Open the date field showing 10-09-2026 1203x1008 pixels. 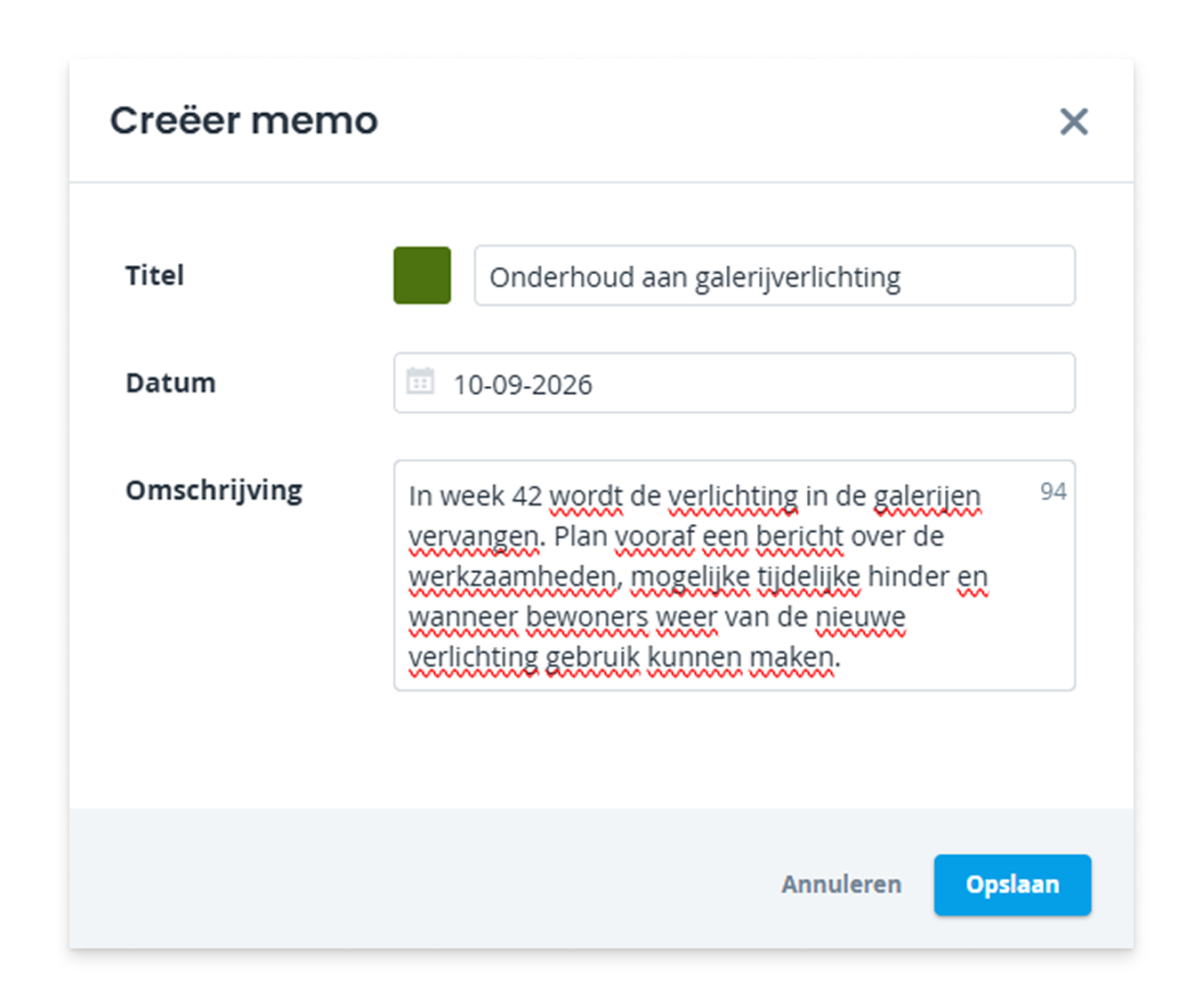coord(734,383)
